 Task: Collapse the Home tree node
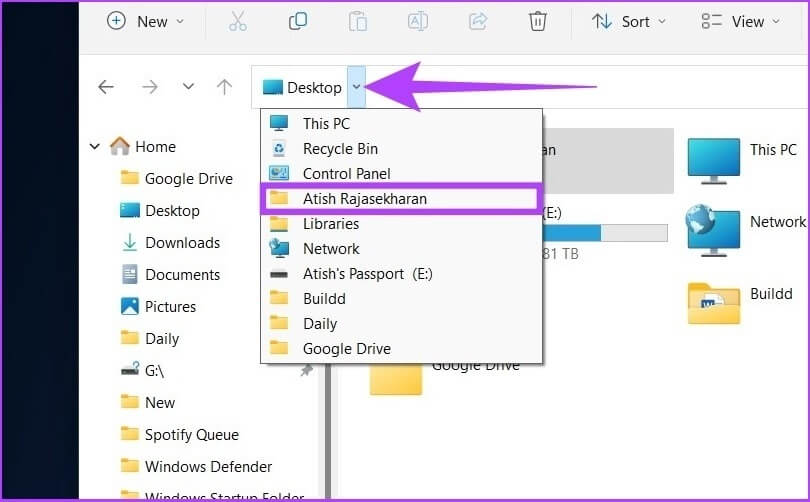(95, 147)
